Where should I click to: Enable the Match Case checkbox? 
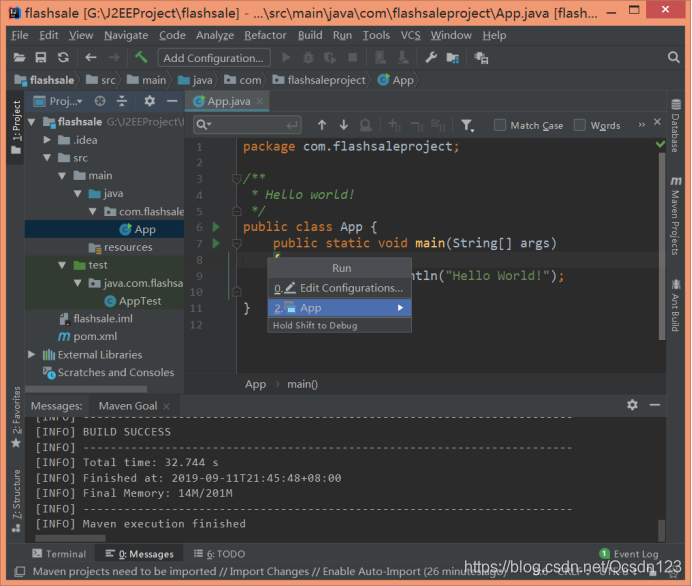(500, 125)
